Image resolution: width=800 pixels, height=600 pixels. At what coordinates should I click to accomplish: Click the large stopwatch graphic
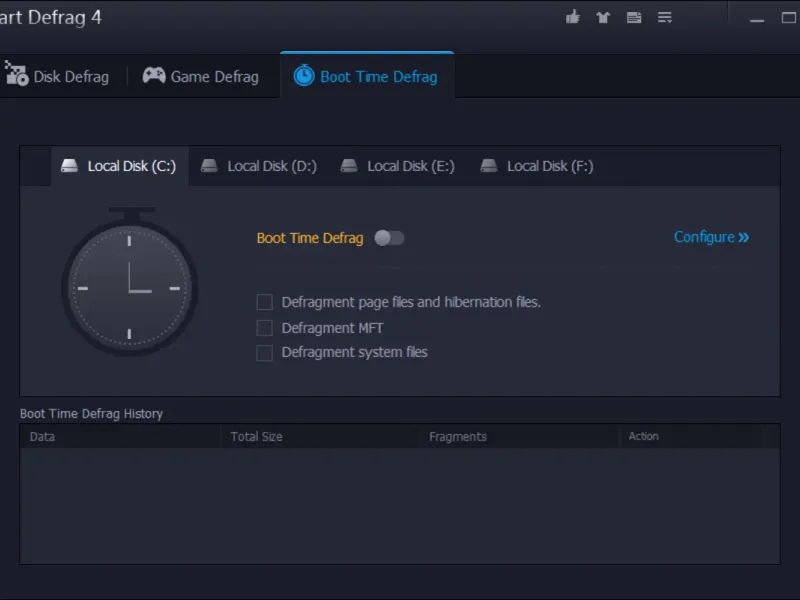tap(130, 281)
